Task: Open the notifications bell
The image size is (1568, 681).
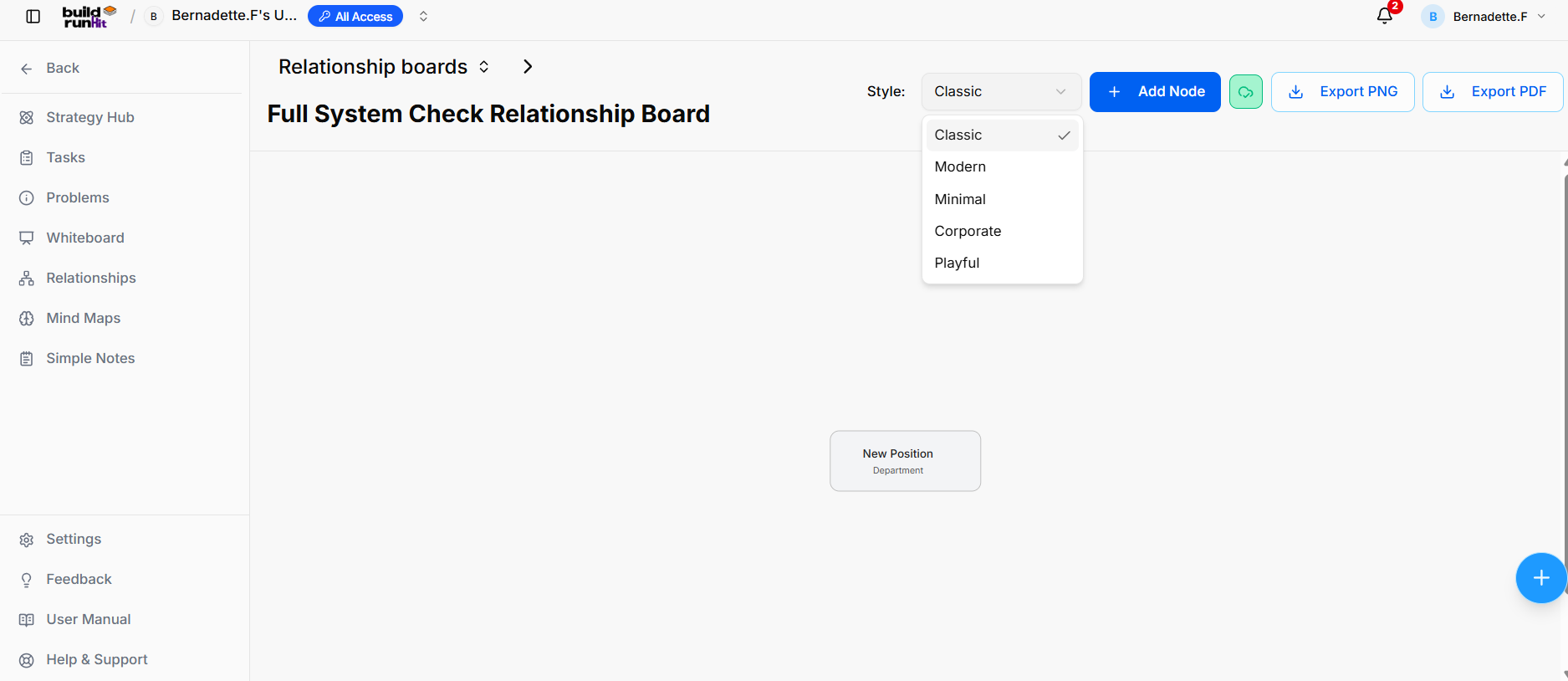Action: point(1385,16)
